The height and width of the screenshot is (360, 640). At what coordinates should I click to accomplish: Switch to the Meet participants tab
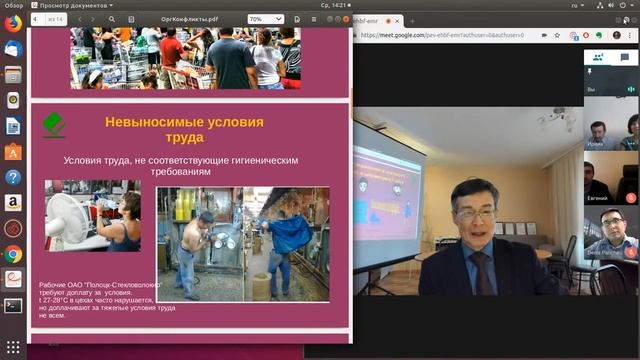click(x=598, y=57)
